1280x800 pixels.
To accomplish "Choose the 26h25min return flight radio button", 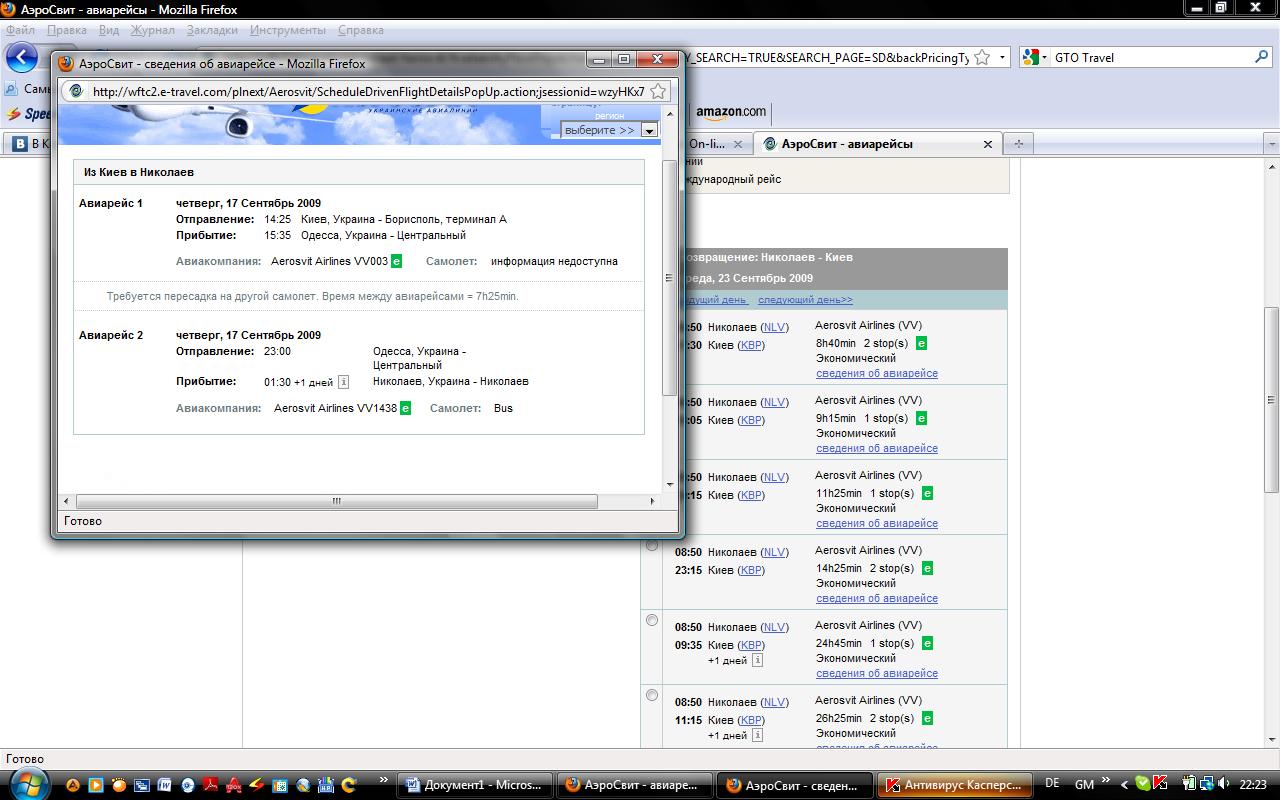I will (652, 695).
